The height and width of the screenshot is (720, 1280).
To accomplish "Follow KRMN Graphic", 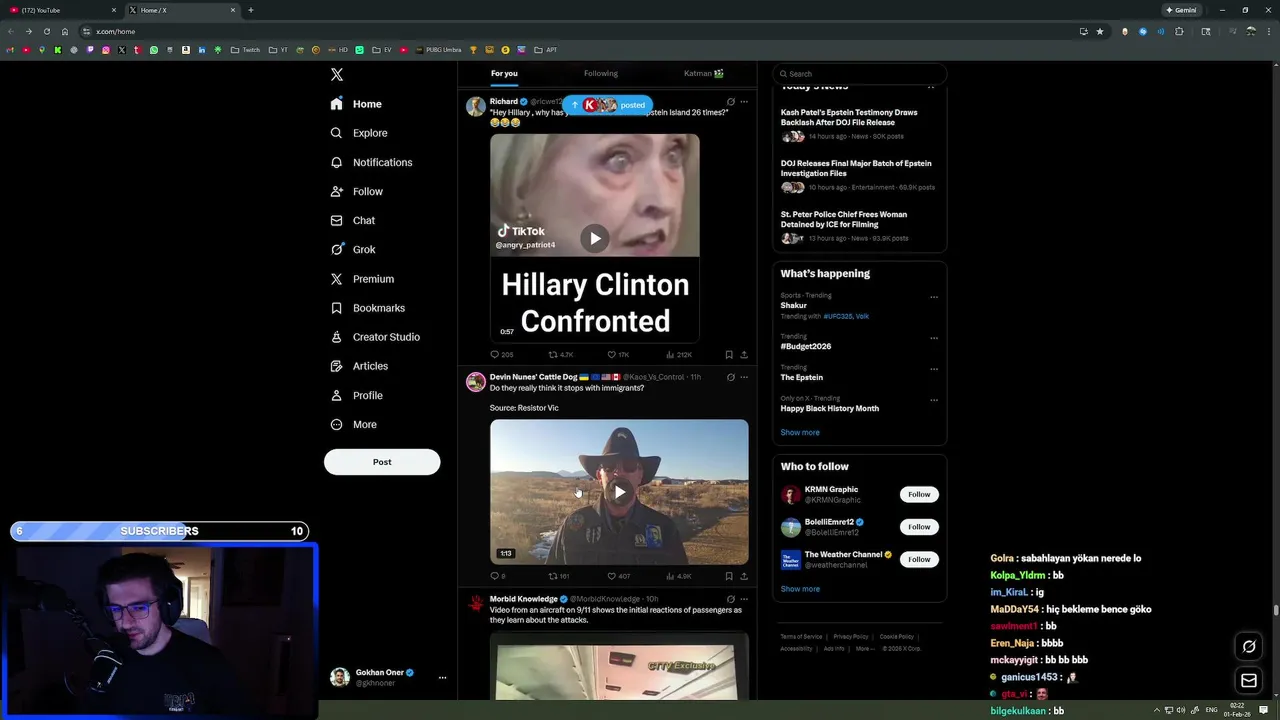I will pyautogui.click(x=919, y=494).
